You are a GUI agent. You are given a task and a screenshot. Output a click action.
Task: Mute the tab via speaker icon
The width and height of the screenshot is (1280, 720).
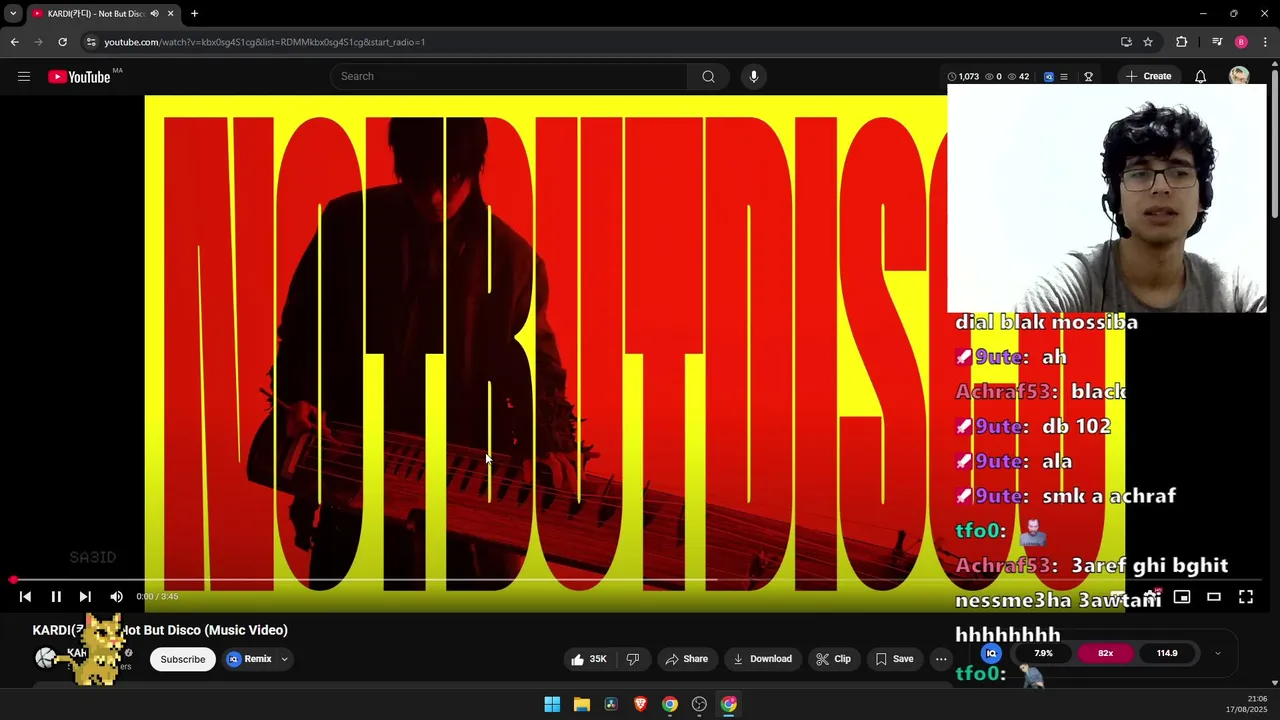[x=154, y=14]
